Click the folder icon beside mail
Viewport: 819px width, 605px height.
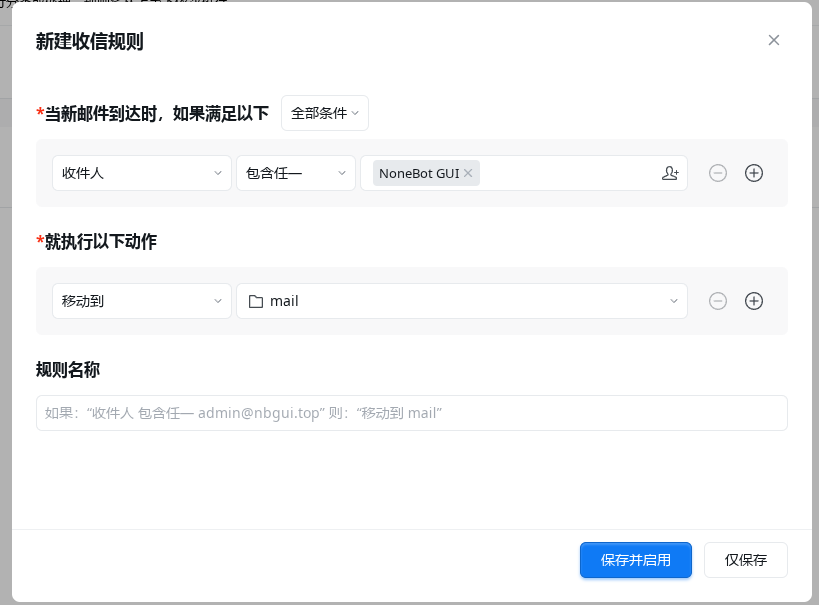pos(255,301)
